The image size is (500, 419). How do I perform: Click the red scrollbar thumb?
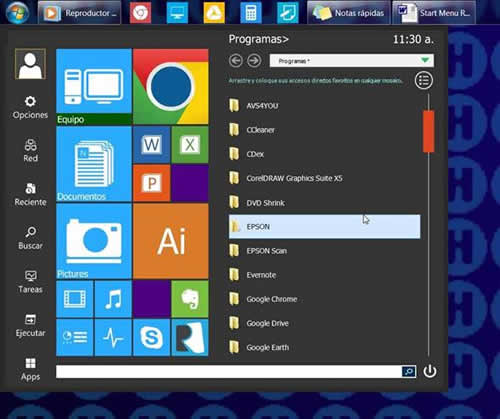coord(428,131)
